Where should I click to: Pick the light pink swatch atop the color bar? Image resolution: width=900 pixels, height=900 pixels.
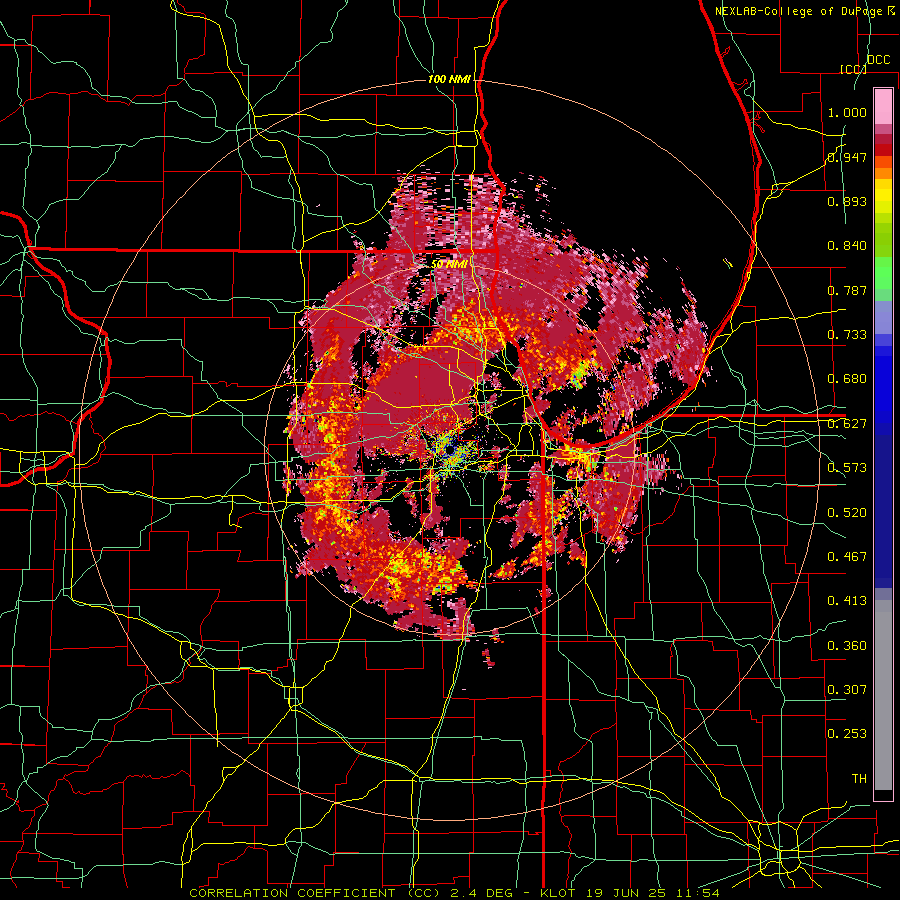coord(883,106)
